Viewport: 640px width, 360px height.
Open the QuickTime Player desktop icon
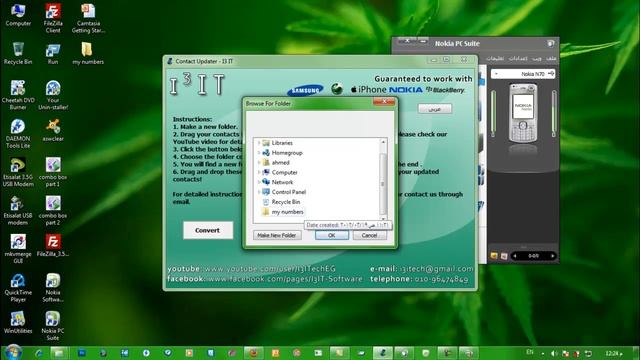tap(18, 287)
